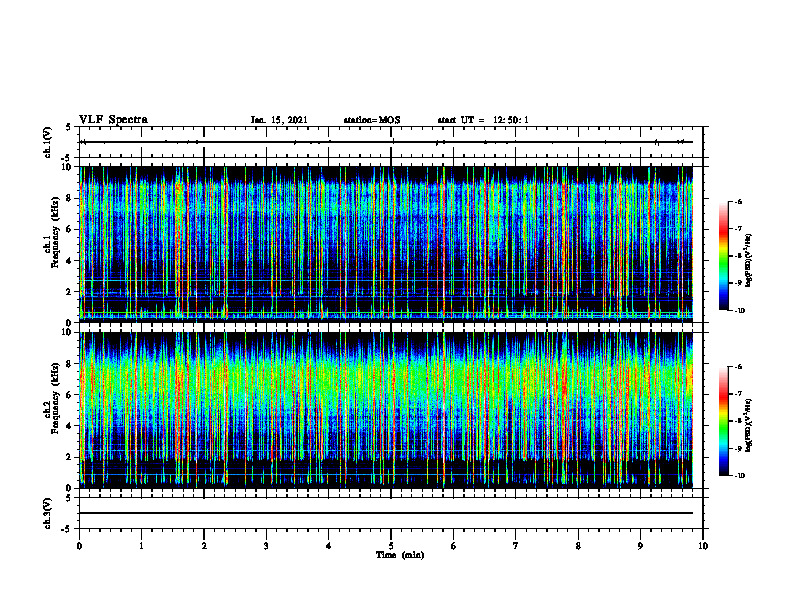Click the time axis tick label "8"
The image size is (792, 612).
pyautogui.click(x=578, y=546)
